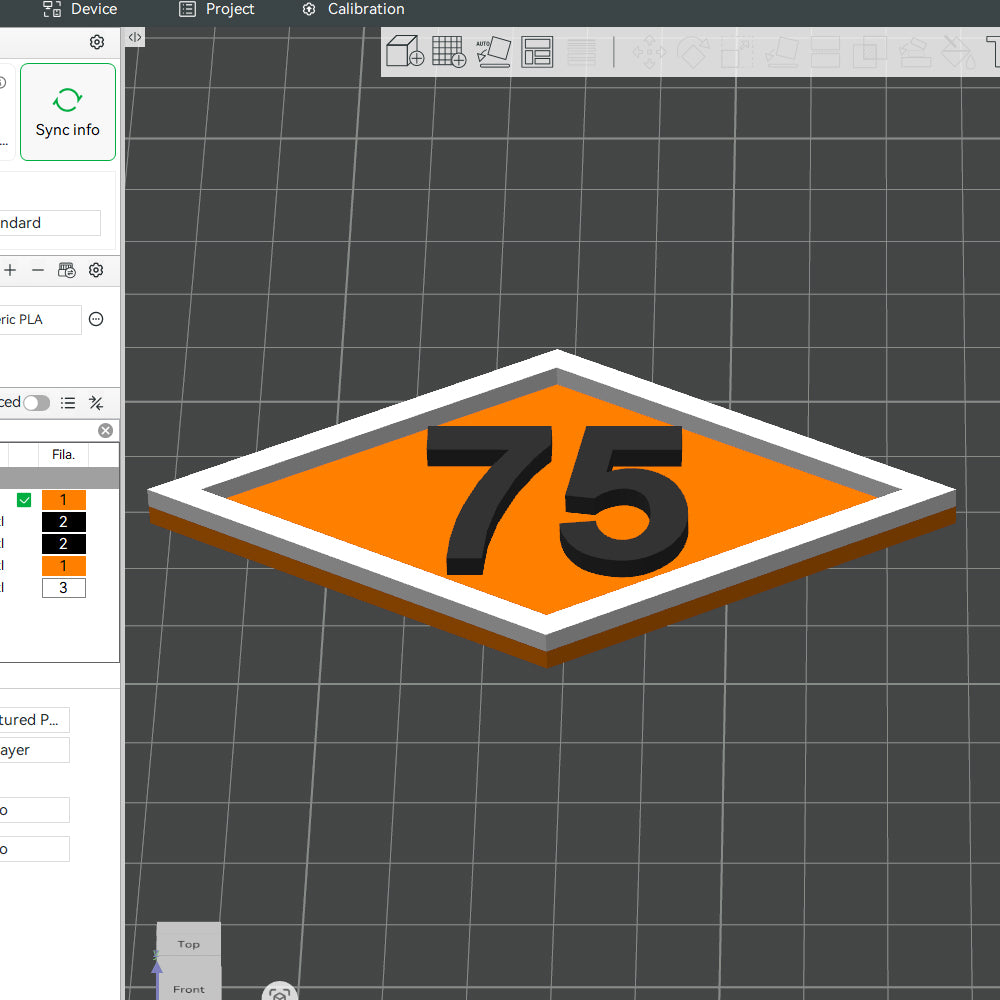
Task: Select the auto orient tool
Action: coord(493,52)
